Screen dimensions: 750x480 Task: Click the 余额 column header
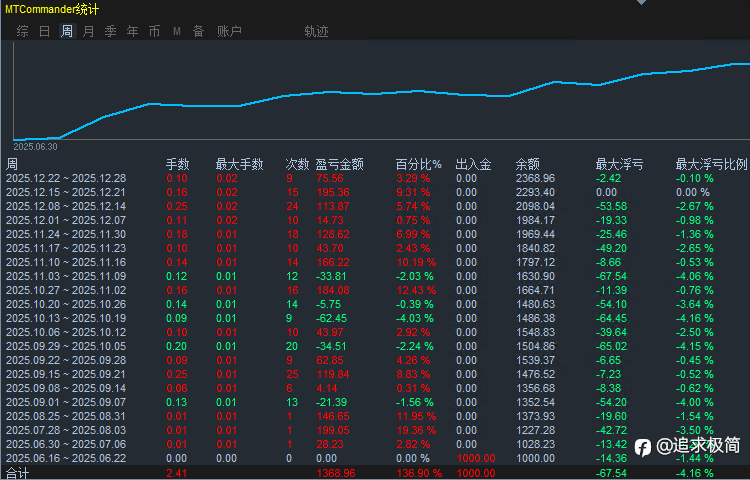(x=528, y=164)
